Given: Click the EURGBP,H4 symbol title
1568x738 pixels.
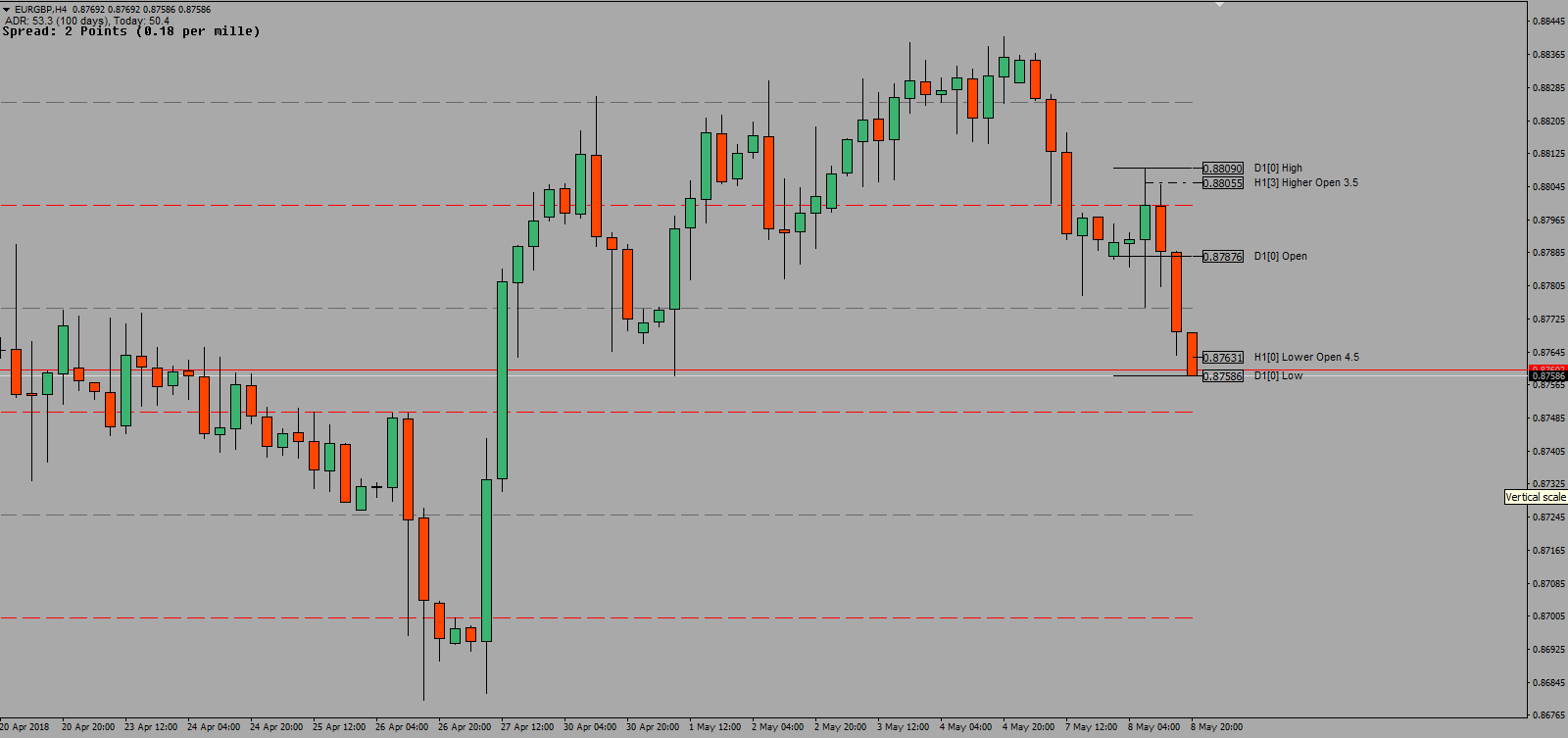Looking at the screenshot, I should pyautogui.click(x=41, y=9).
